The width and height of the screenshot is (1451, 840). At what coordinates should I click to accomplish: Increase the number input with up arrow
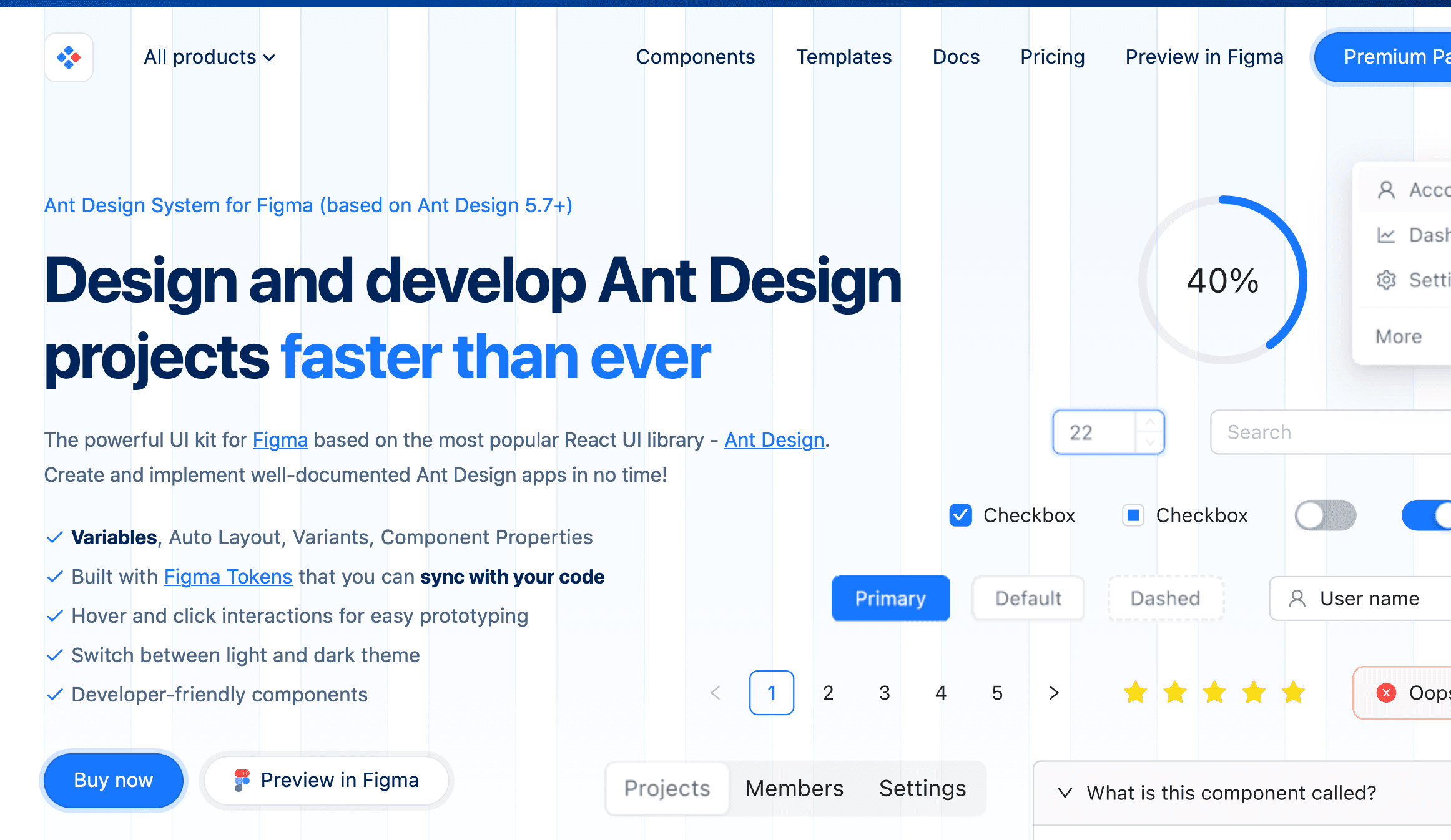pyautogui.click(x=1150, y=422)
